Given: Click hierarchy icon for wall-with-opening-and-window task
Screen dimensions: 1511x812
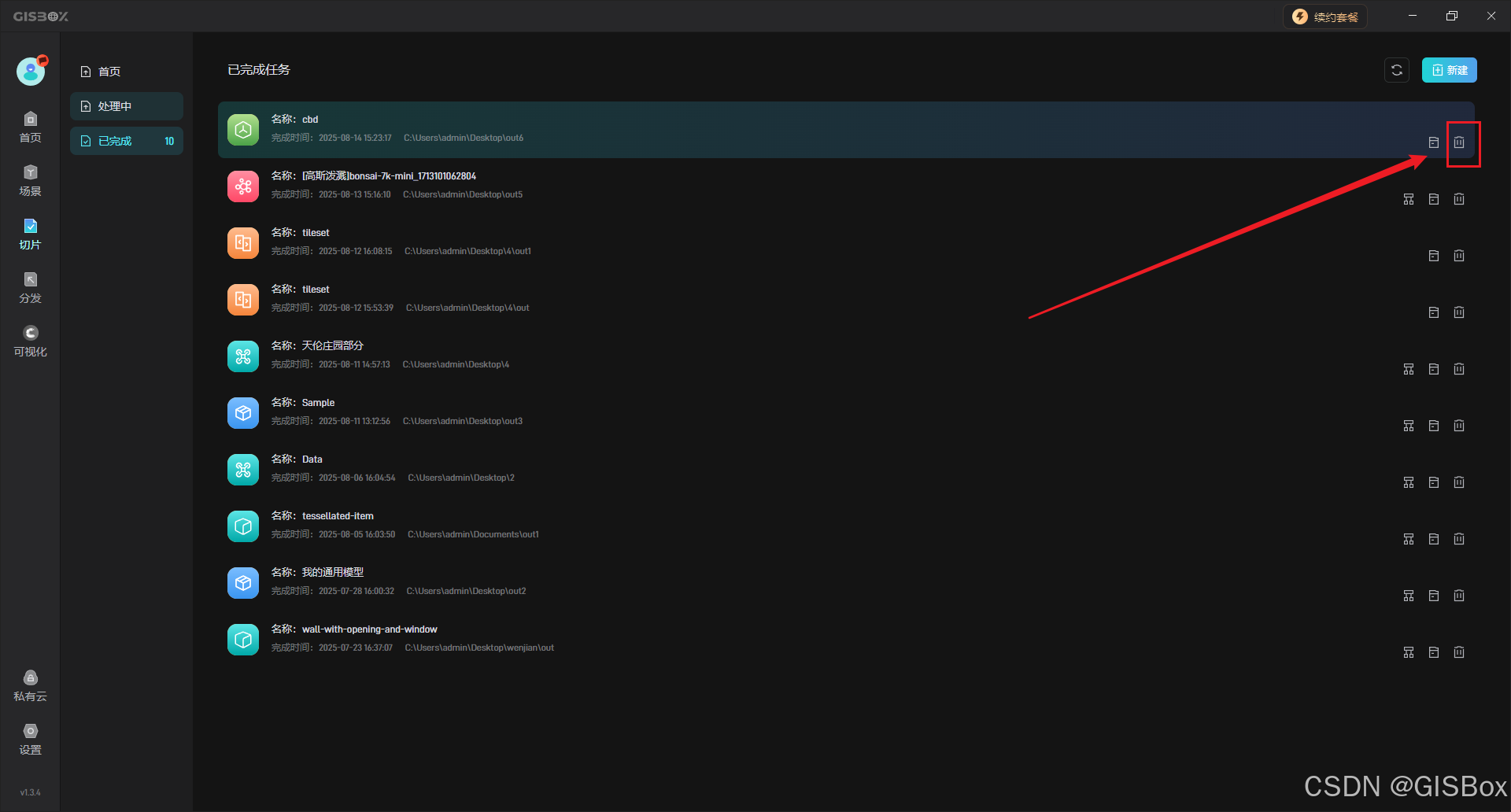Looking at the screenshot, I should 1409,652.
